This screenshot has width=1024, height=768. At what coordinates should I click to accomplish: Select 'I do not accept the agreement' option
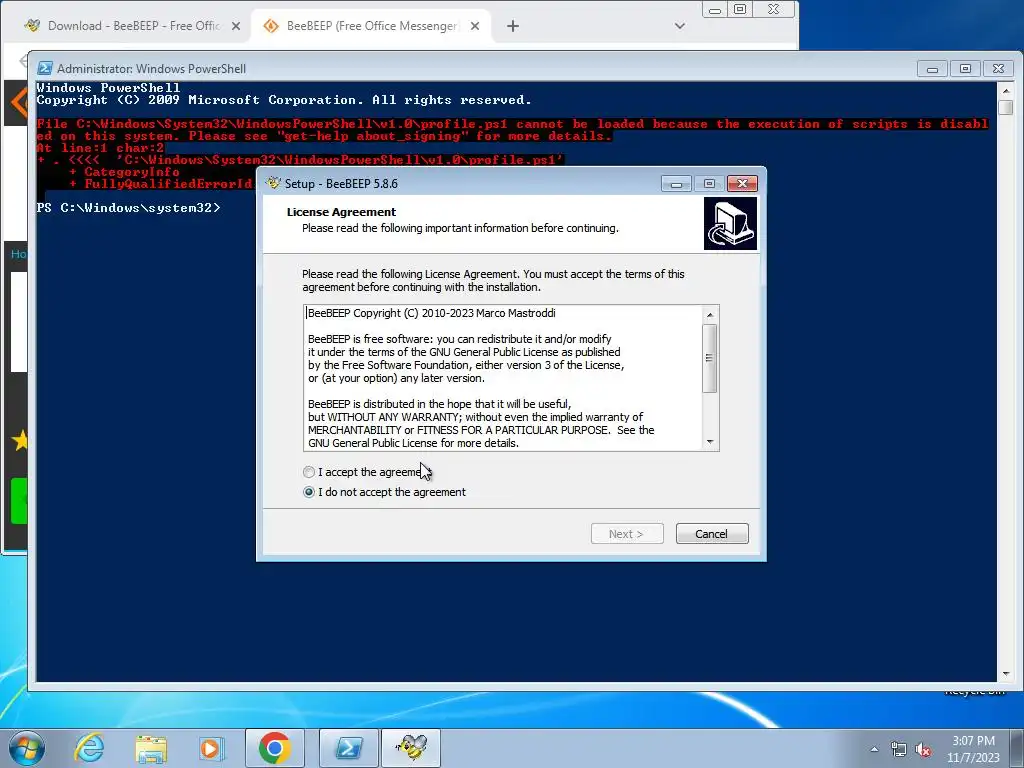pos(309,492)
